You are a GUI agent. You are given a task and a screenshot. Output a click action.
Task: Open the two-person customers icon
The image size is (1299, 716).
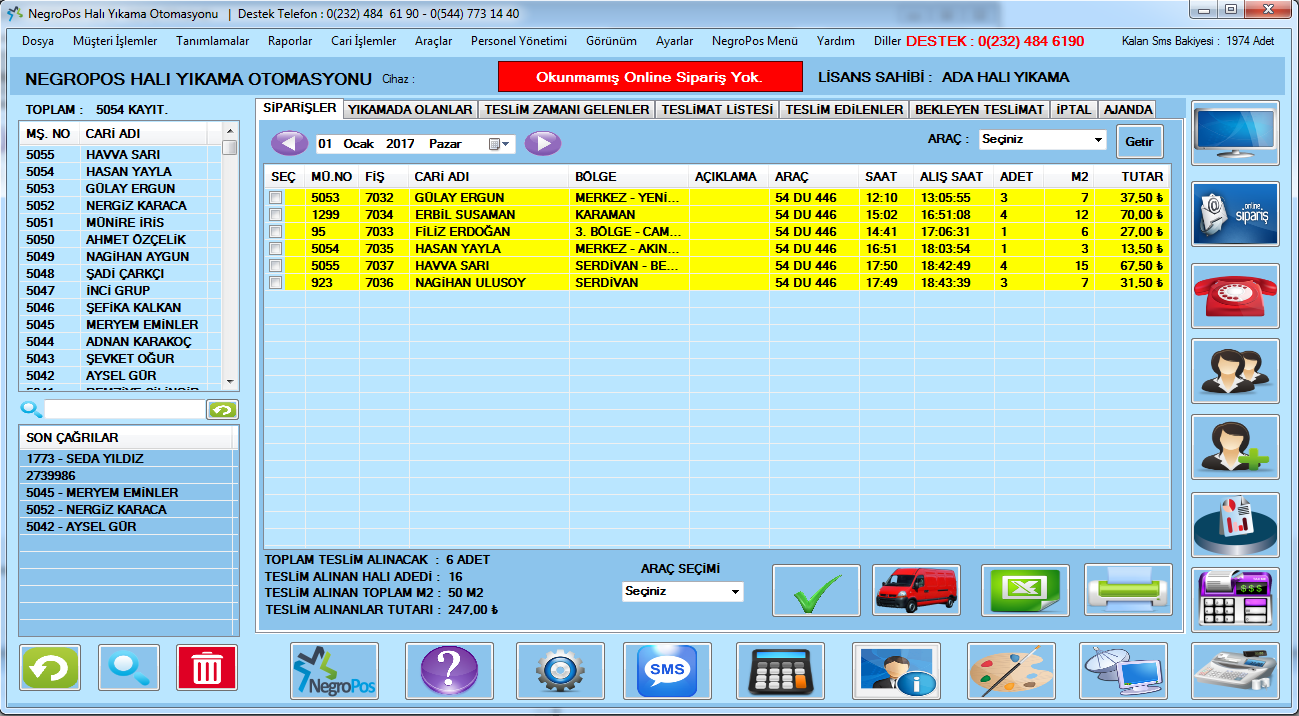1235,371
